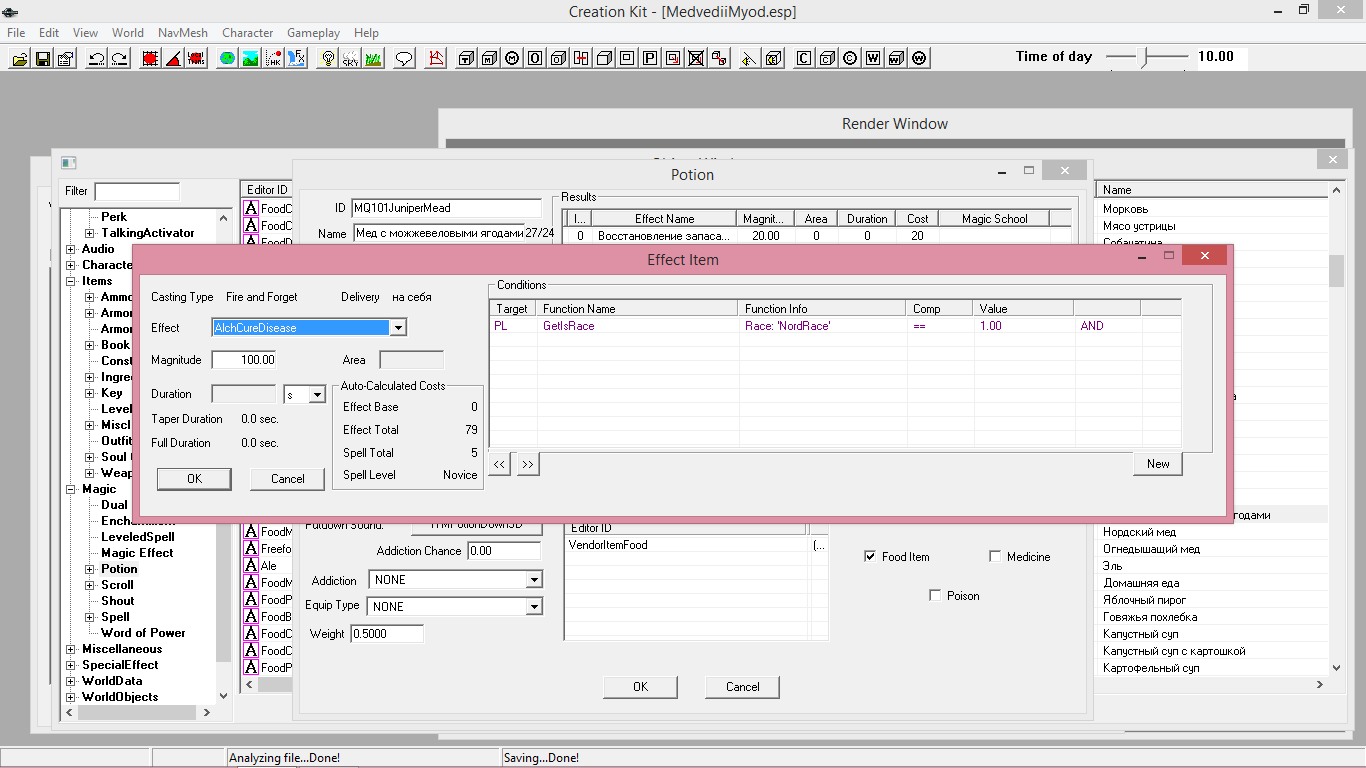
Task: Uncheck the Food Item checkbox
Action: (x=870, y=557)
